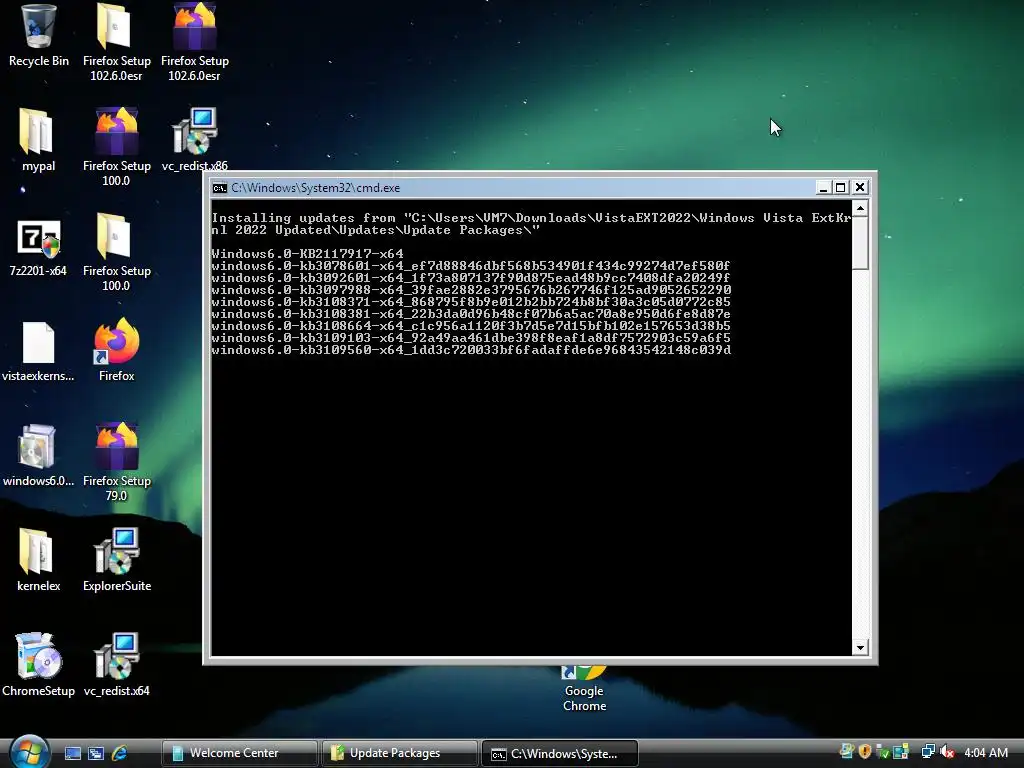Open the Recycle Bin desktop icon

click(x=38, y=36)
